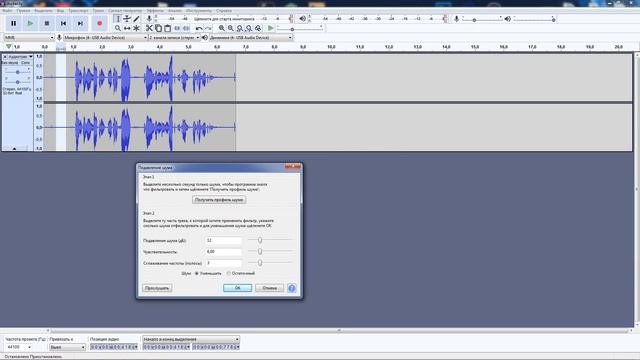Click the Preview button in the dialog

coord(157,288)
